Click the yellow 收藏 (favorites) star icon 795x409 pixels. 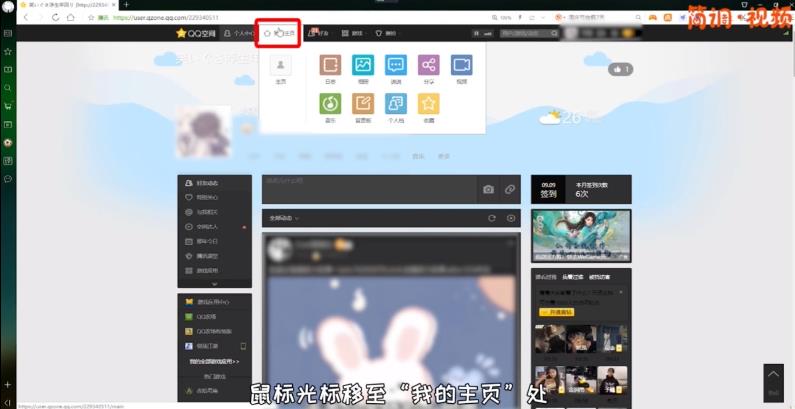point(428,103)
